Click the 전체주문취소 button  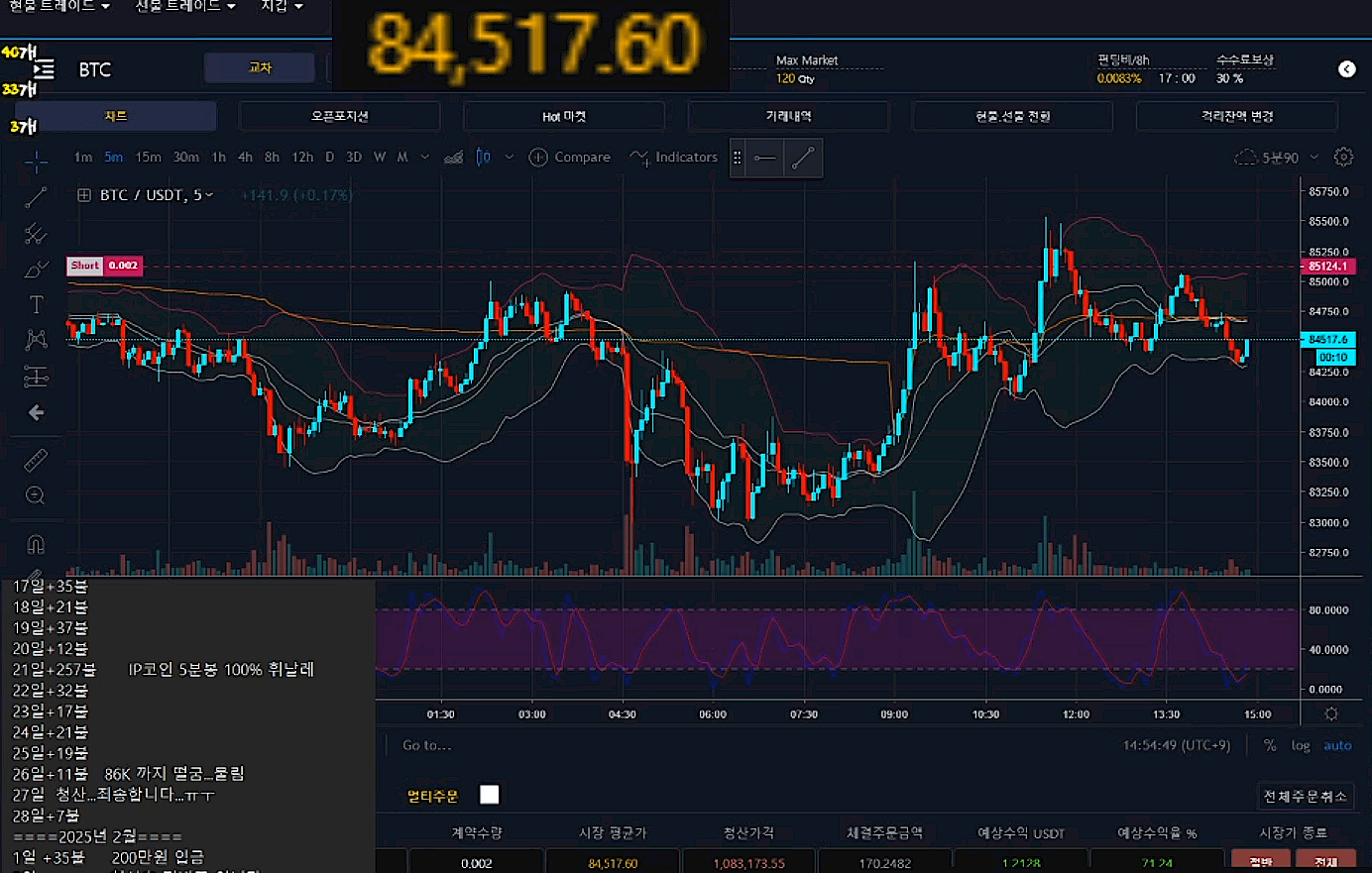tap(1305, 796)
